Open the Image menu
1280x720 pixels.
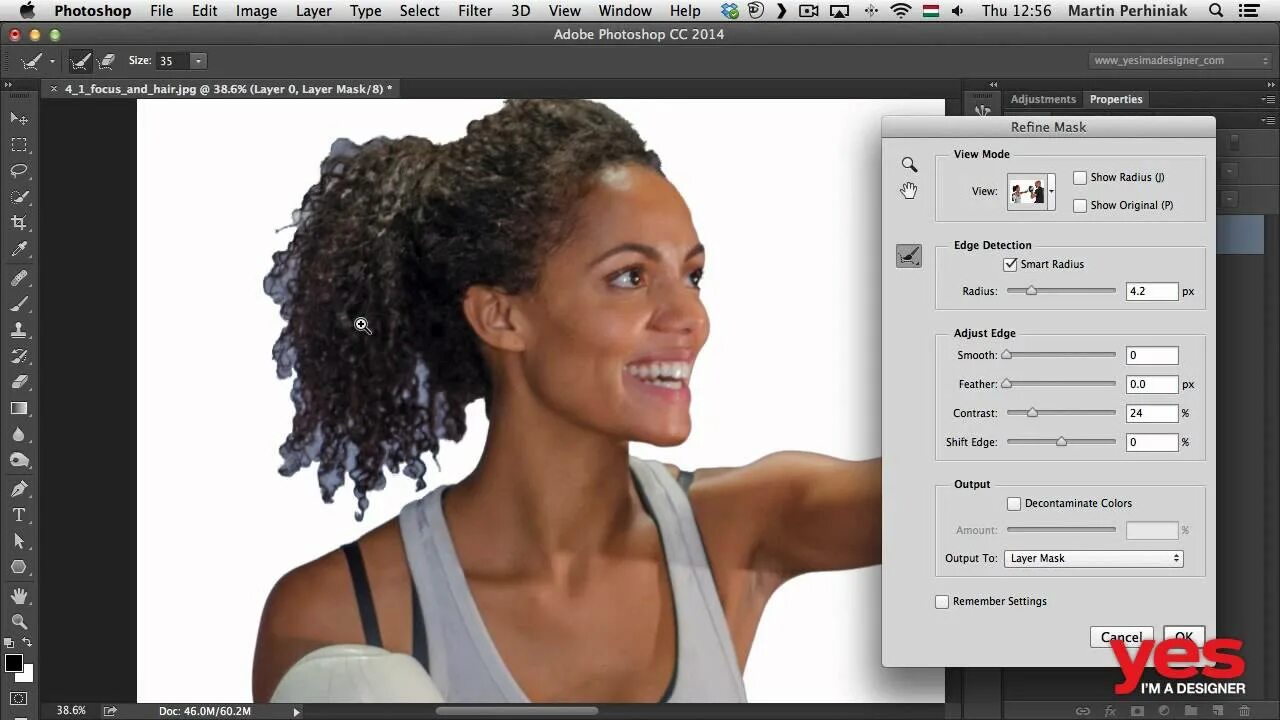click(x=256, y=10)
